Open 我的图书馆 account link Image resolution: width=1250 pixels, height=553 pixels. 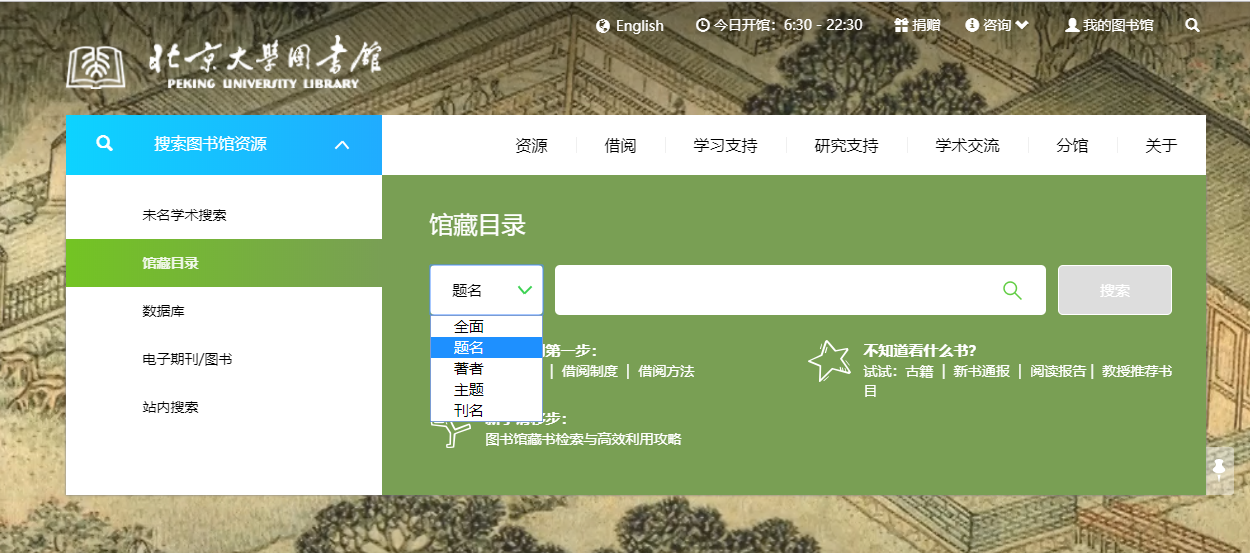1118,25
